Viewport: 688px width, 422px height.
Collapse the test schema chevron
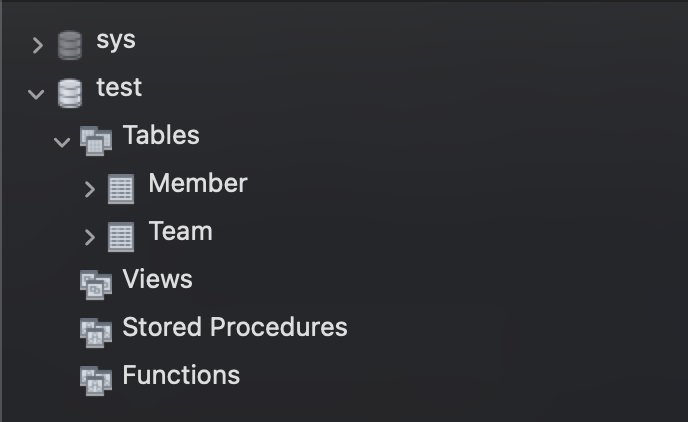(x=36, y=94)
